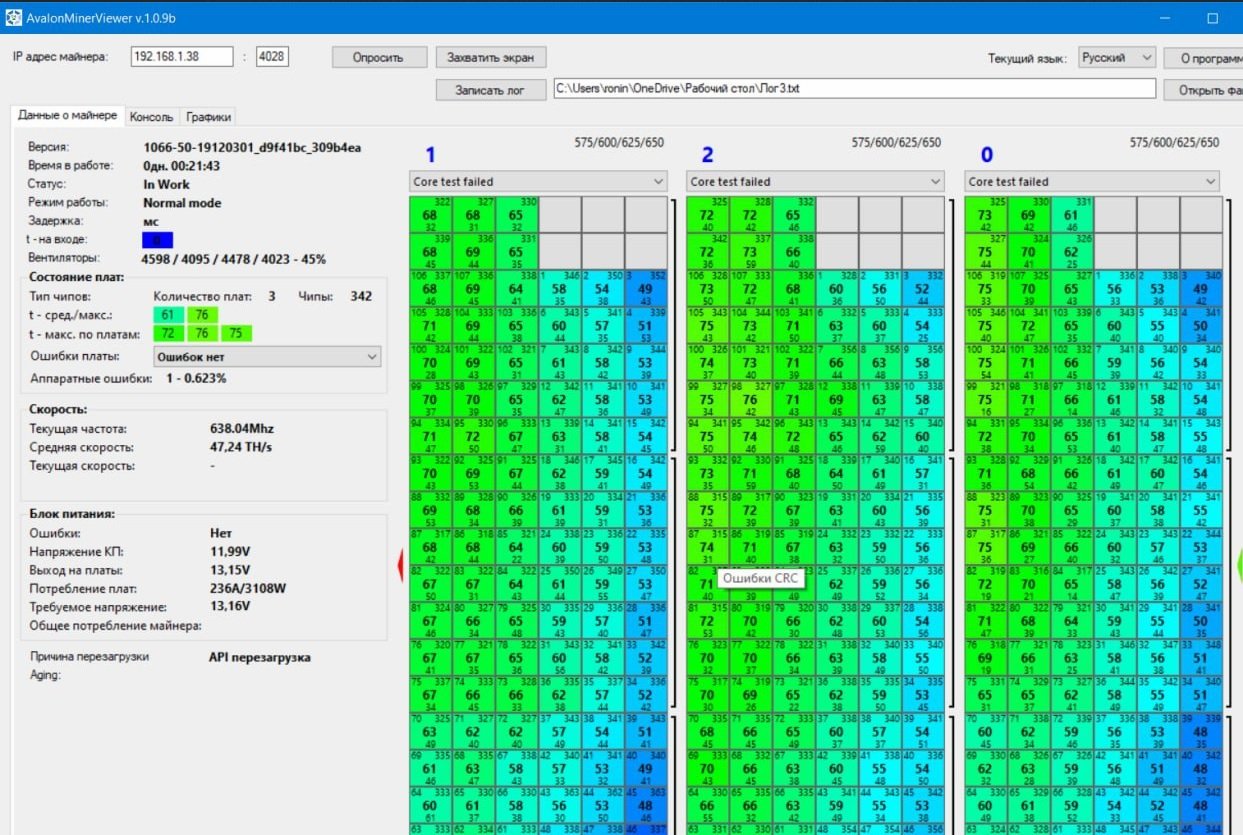The height and width of the screenshot is (835, 1243).
Task: Click the Захватить экран button
Action: point(491,57)
